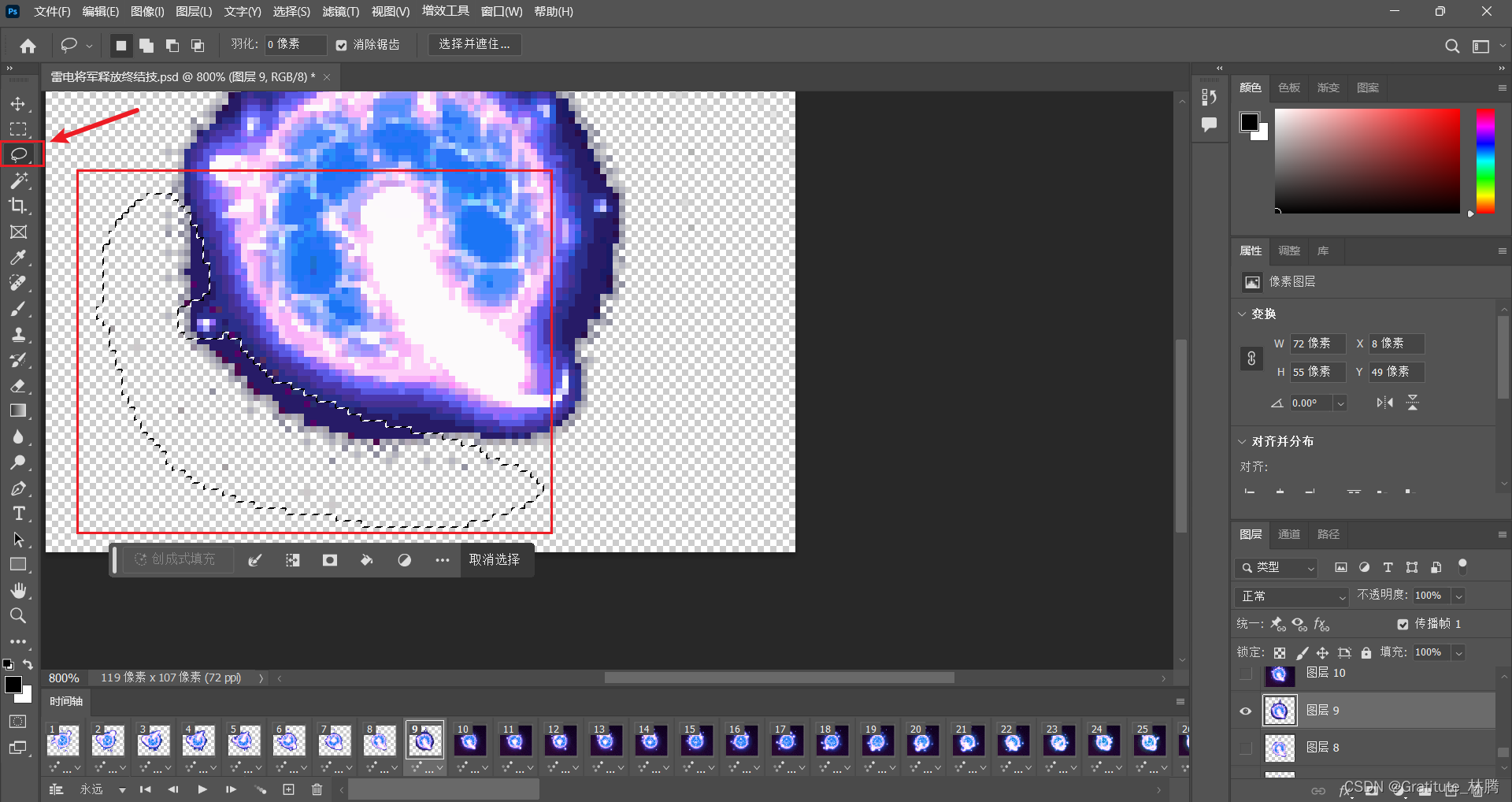Select the Dodge tool

click(18, 462)
